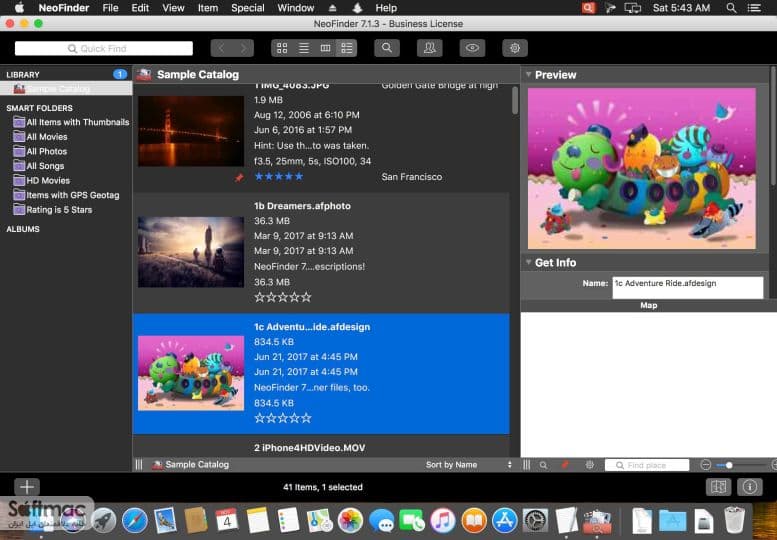Open Notification Center in the menu bar
777x540 pixels.
coord(754,8)
